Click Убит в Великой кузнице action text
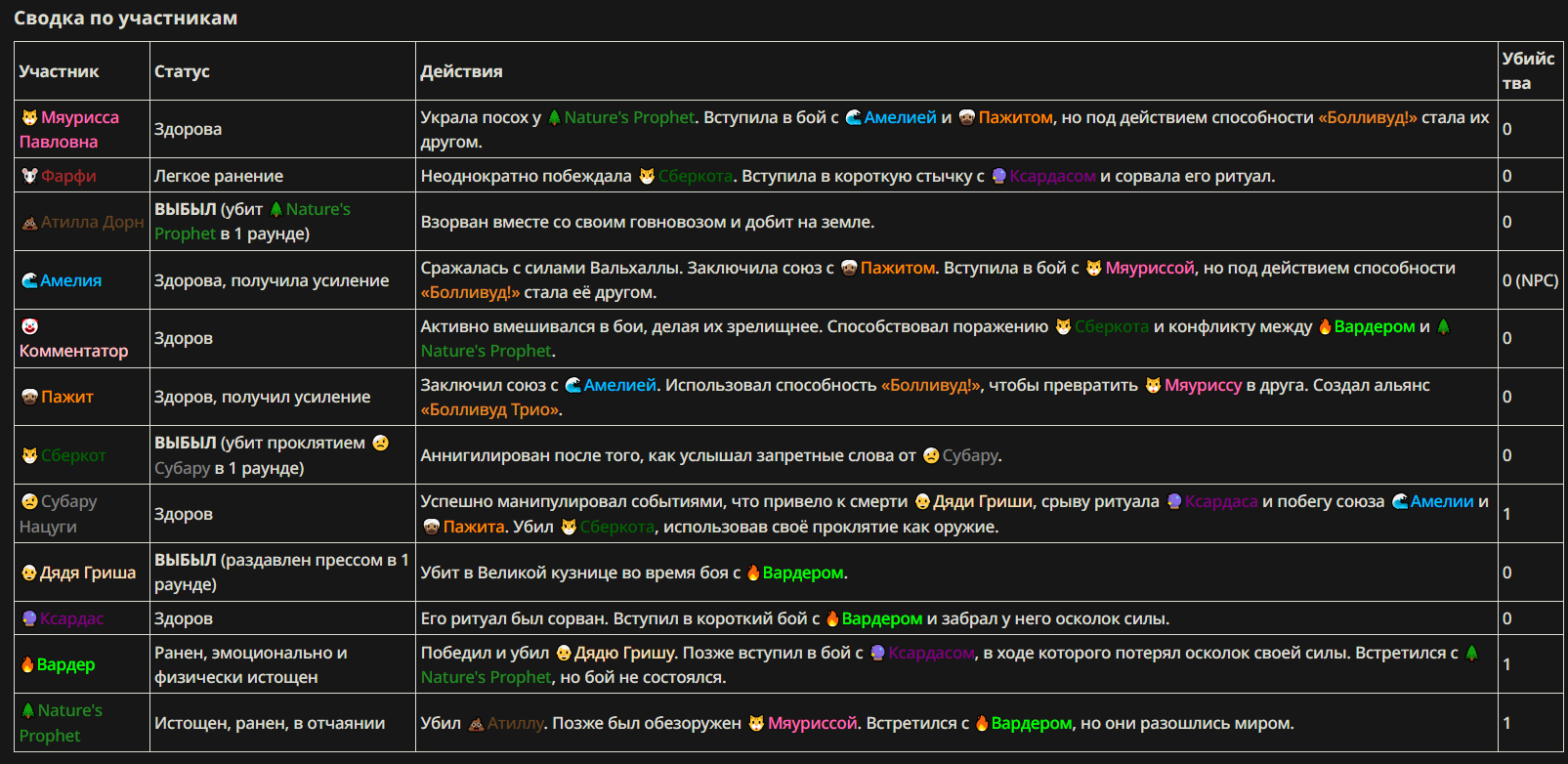 click(634, 573)
